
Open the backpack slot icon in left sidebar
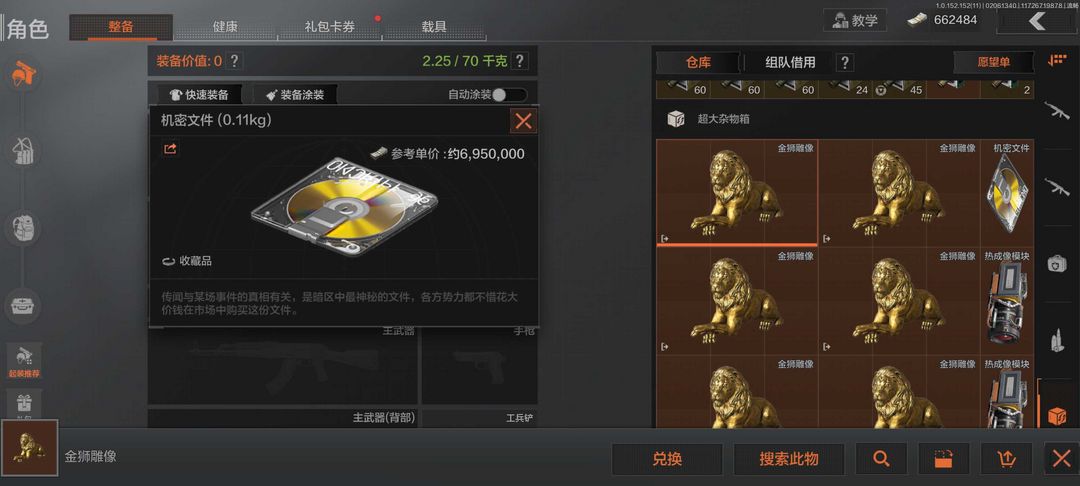coord(23,227)
